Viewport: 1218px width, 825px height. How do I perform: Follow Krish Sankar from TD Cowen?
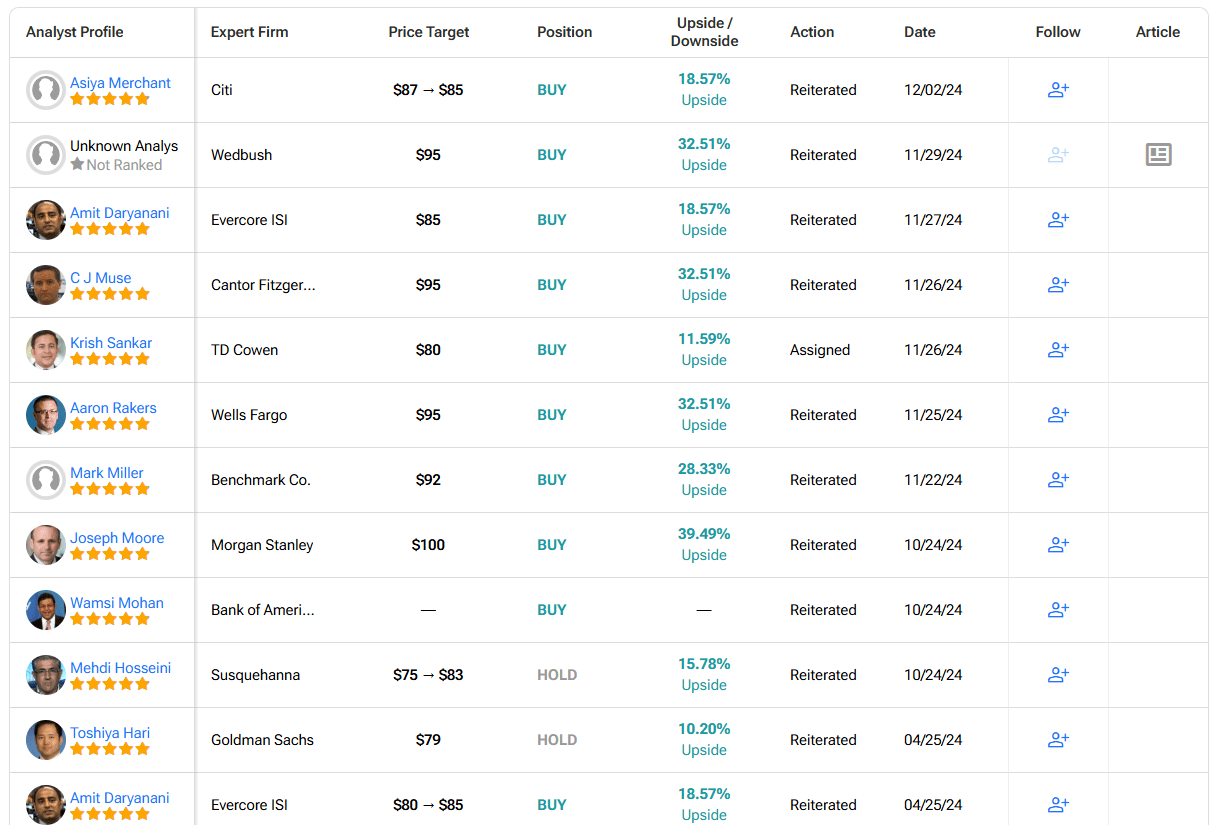click(x=1058, y=350)
